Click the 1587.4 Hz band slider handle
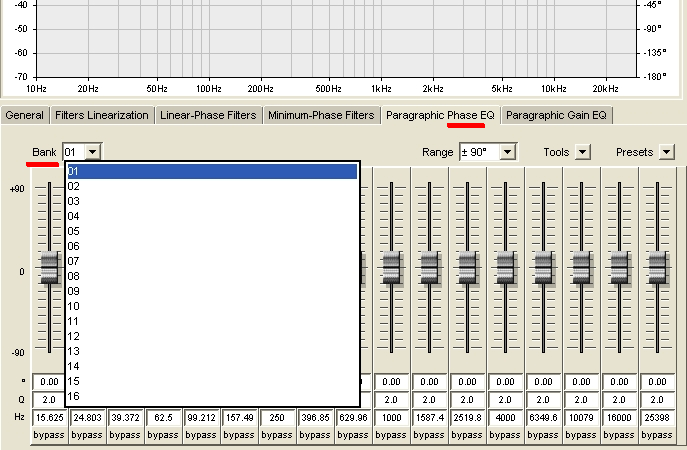 [x=429, y=267]
